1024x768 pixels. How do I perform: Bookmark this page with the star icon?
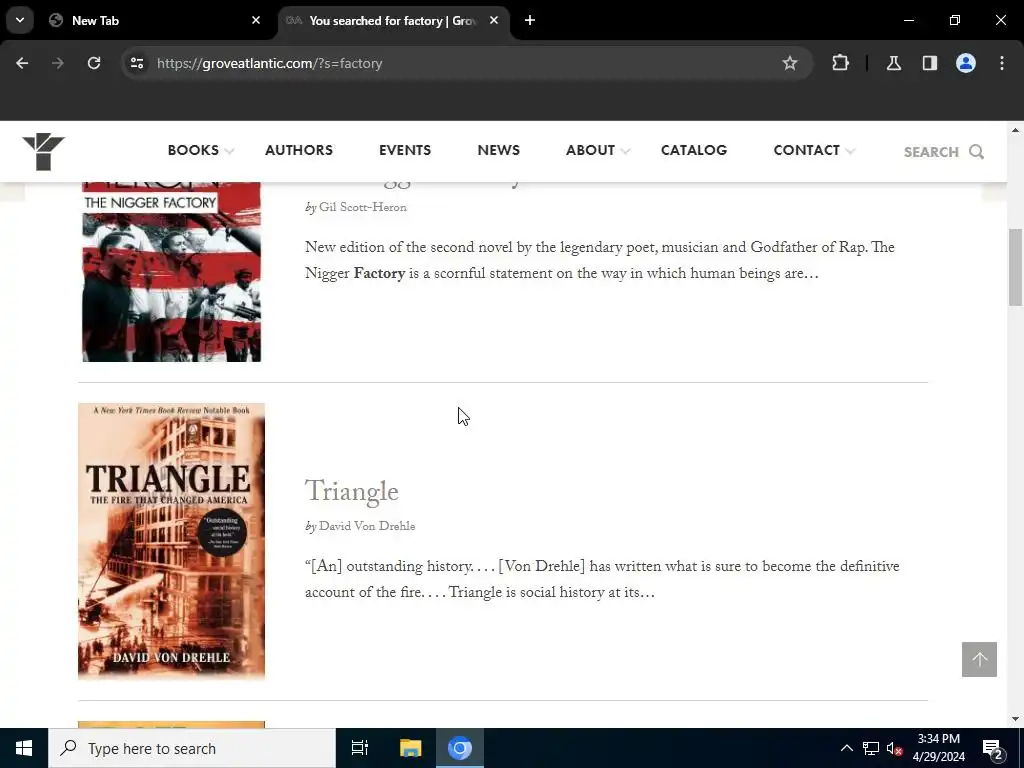point(790,63)
